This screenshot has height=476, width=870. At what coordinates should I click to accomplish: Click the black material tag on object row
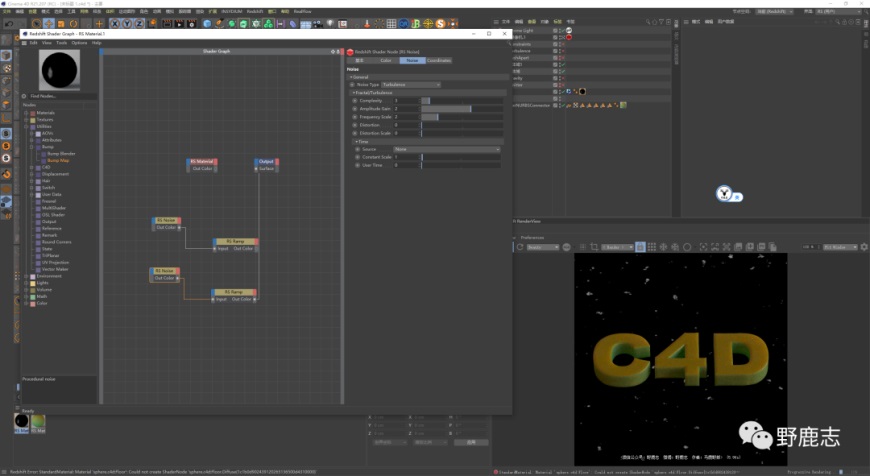coord(582,92)
